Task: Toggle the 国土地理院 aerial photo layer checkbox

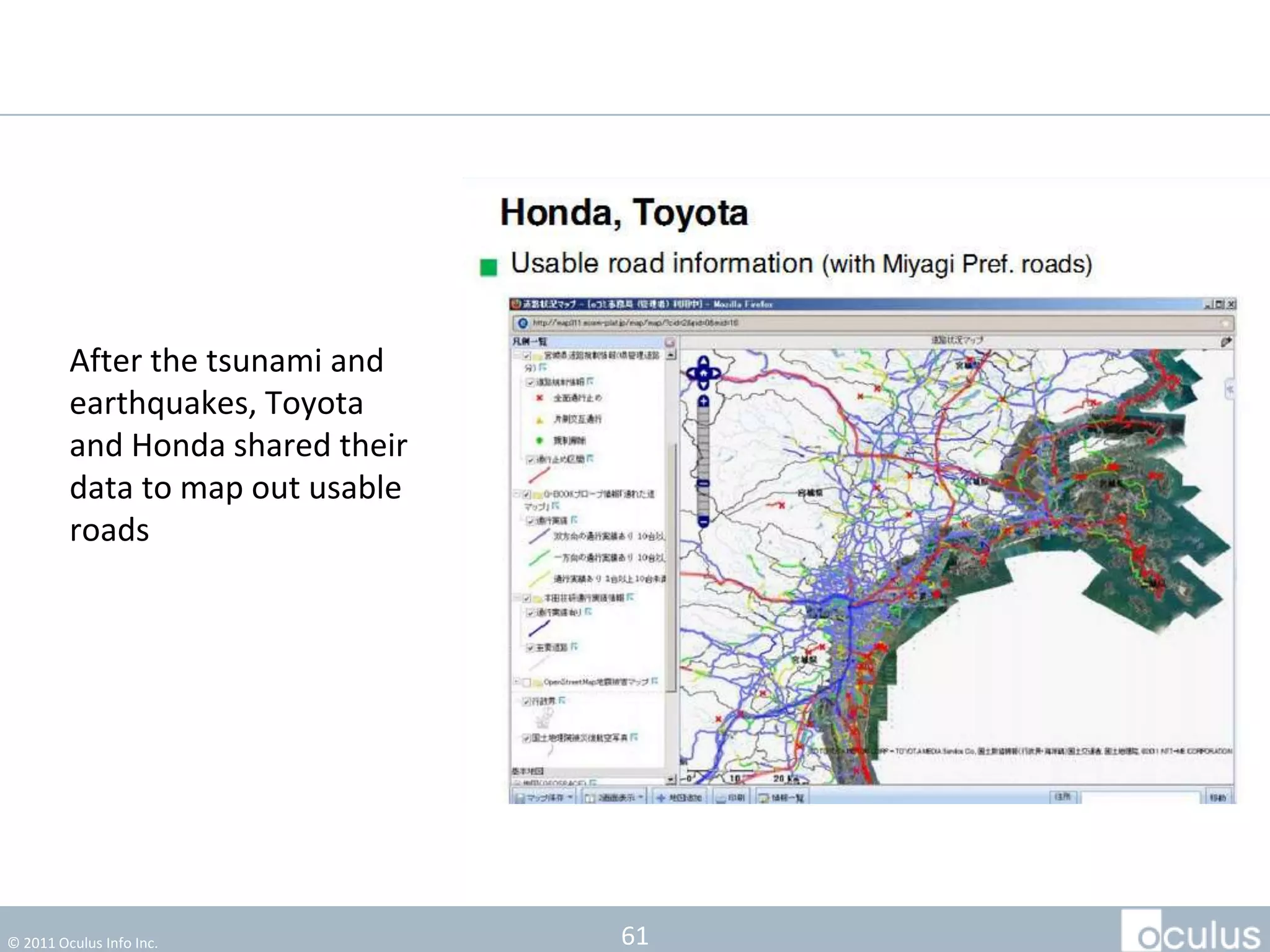Action: click(526, 738)
